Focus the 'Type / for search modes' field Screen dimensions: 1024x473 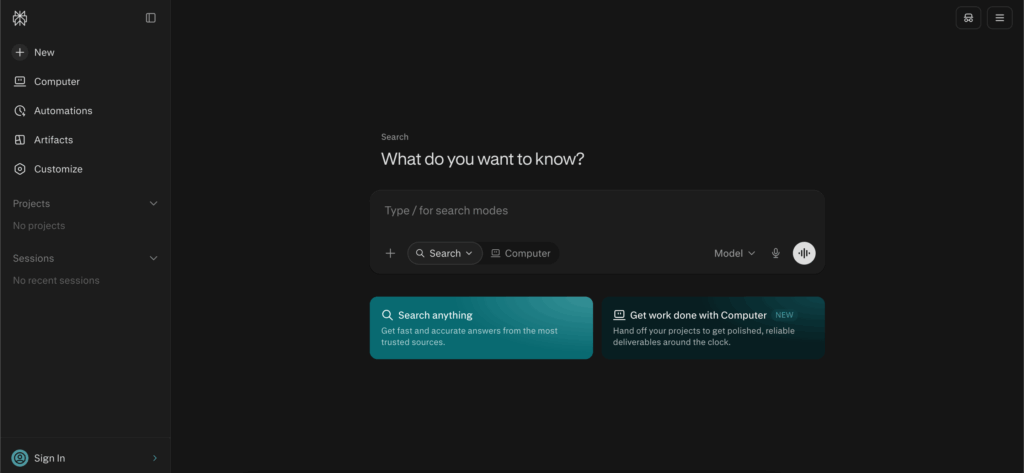click(x=597, y=211)
